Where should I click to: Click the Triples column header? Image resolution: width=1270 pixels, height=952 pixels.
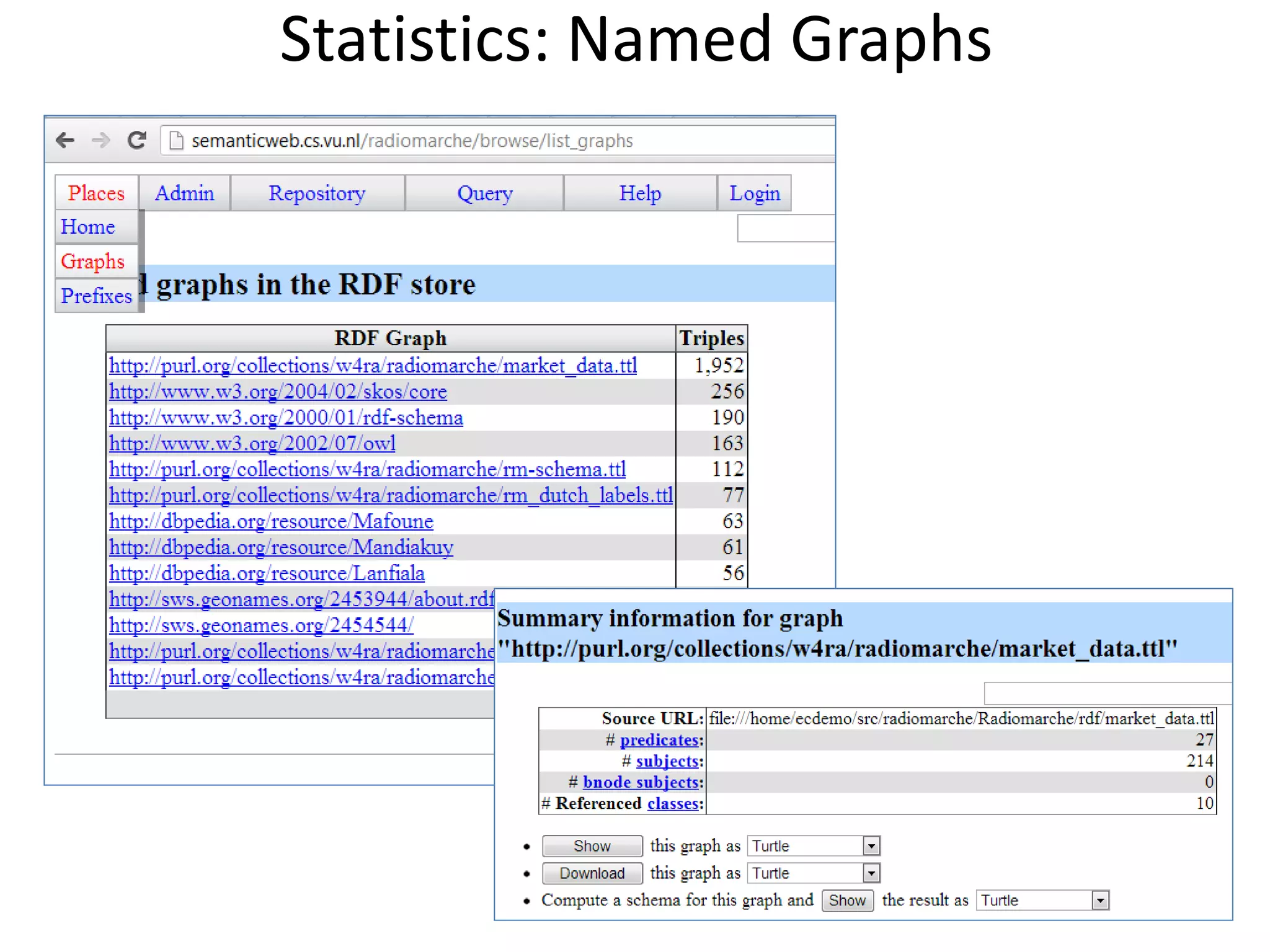click(711, 338)
